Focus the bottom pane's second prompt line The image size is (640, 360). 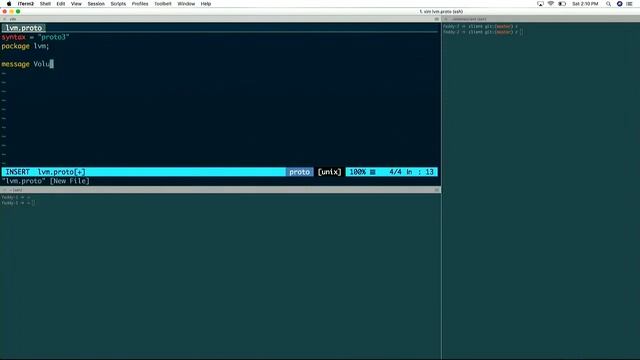18,203
